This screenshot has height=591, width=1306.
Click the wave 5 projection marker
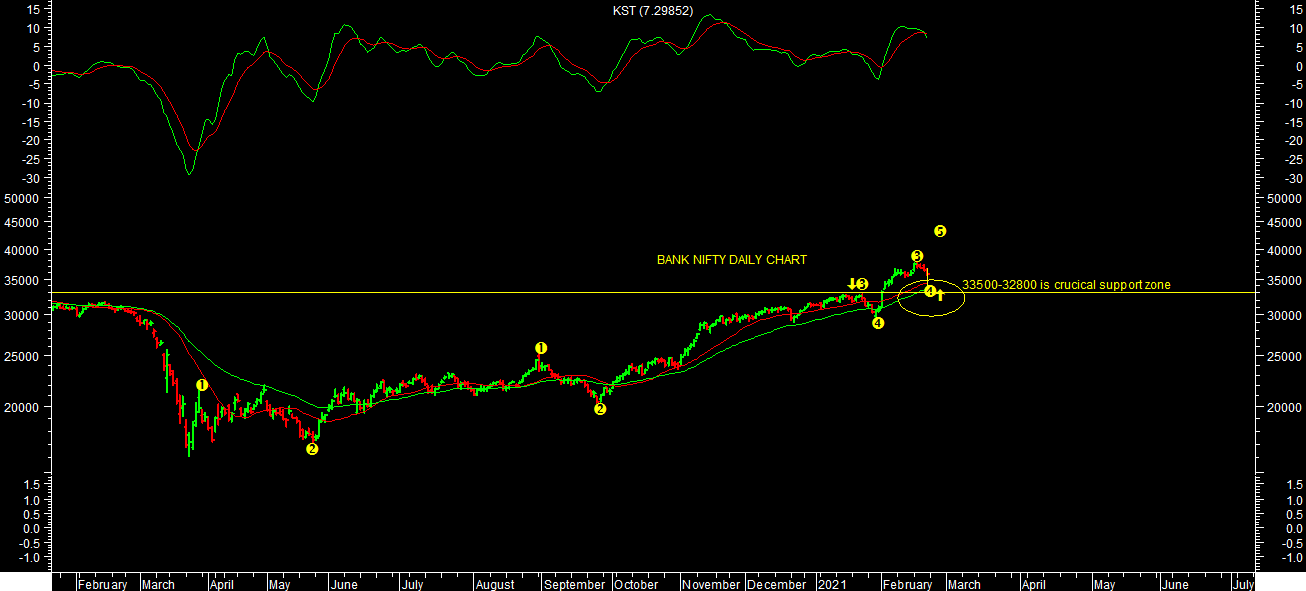click(940, 231)
